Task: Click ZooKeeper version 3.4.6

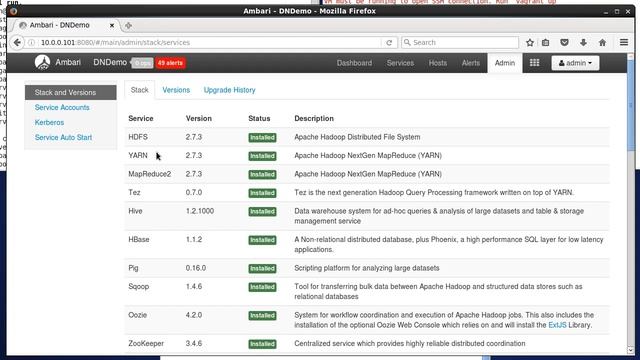Action: (193, 344)
